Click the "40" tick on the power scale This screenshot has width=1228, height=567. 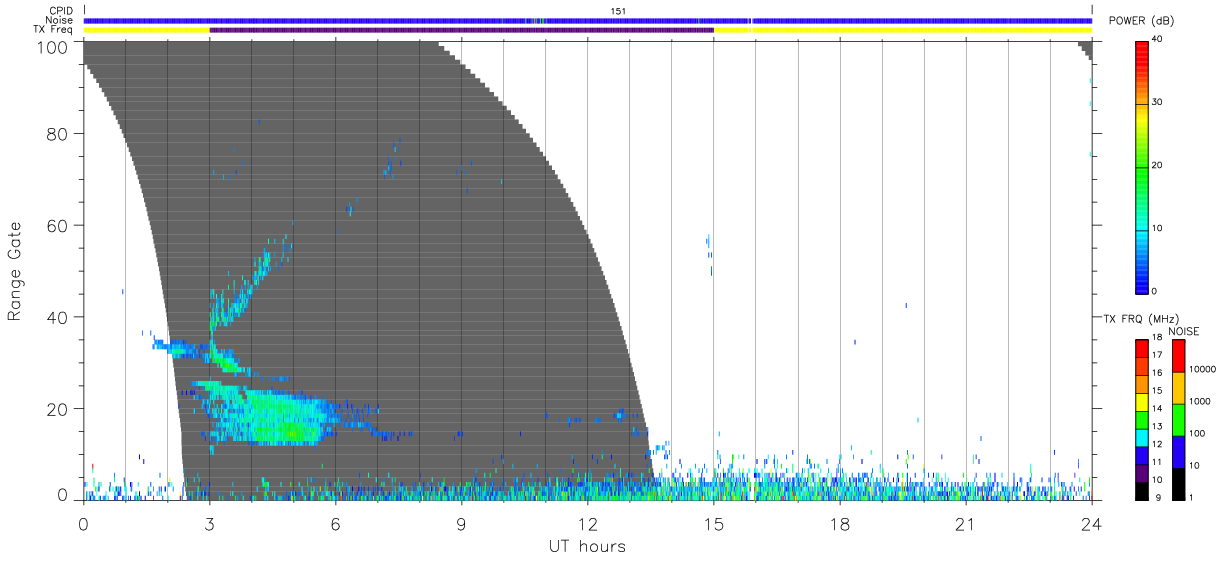[1157, 39]
